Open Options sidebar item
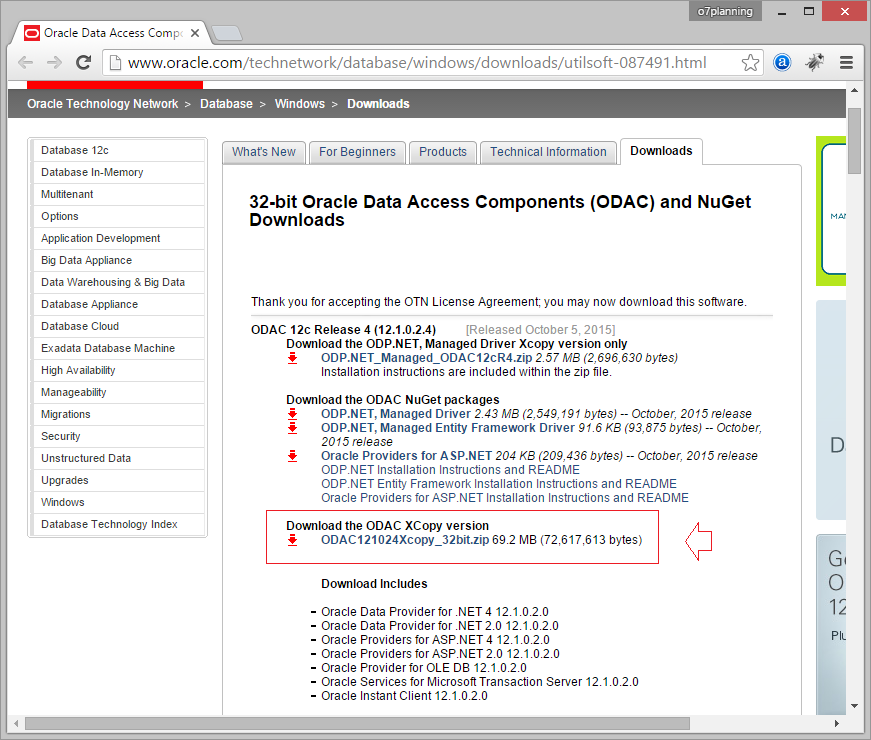 (118, 217)
